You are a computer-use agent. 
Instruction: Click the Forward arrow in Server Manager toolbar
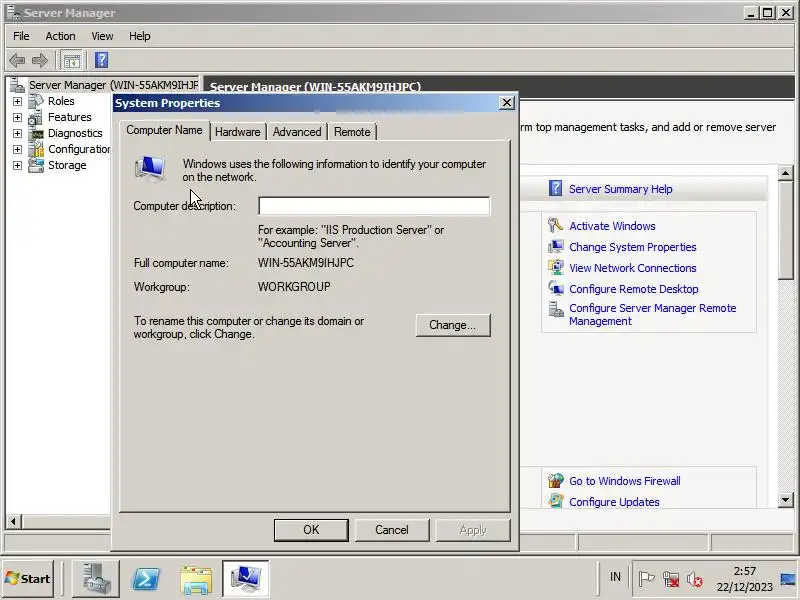pos(40,61)
